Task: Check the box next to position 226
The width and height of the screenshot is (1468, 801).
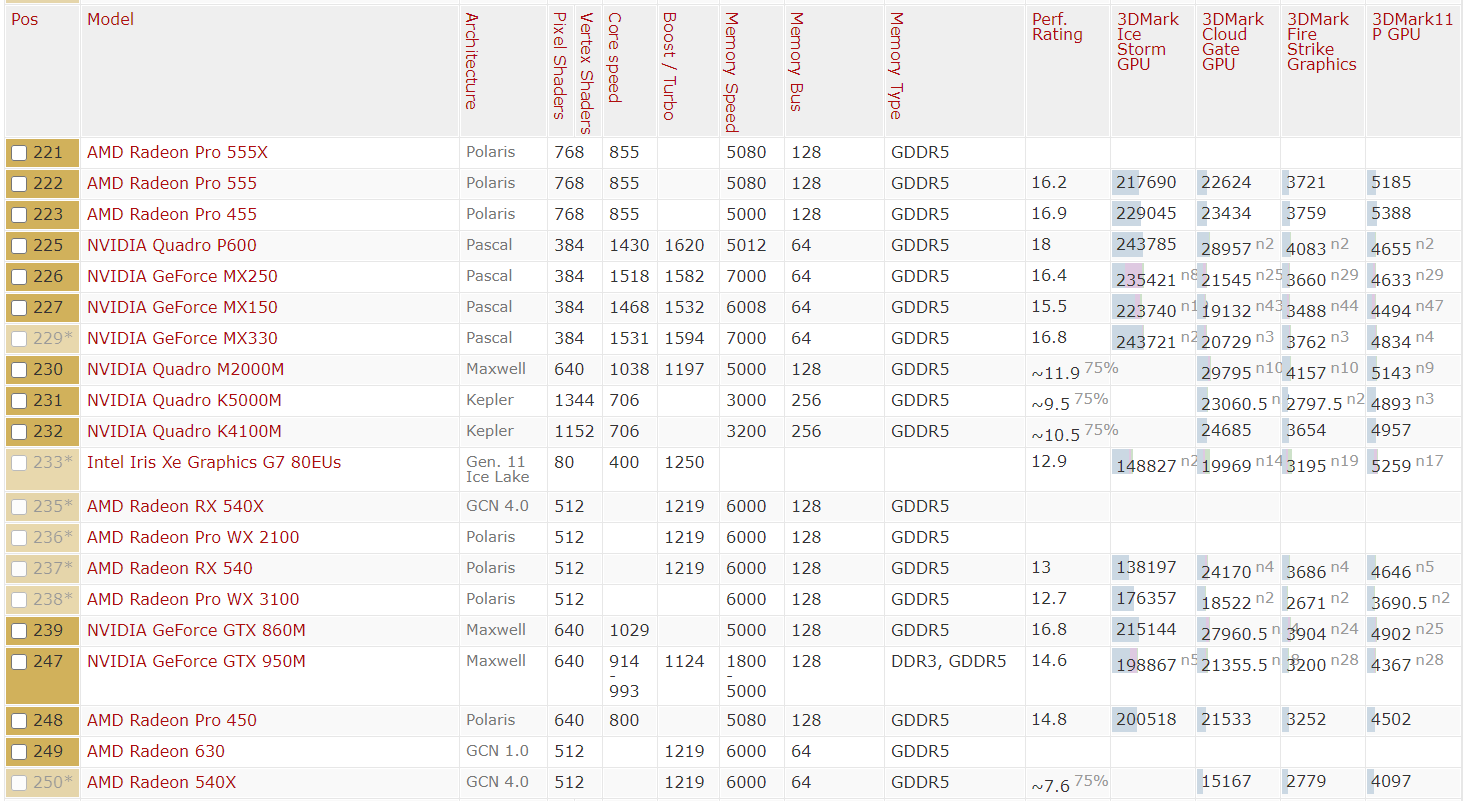Action: click(19, 277)
